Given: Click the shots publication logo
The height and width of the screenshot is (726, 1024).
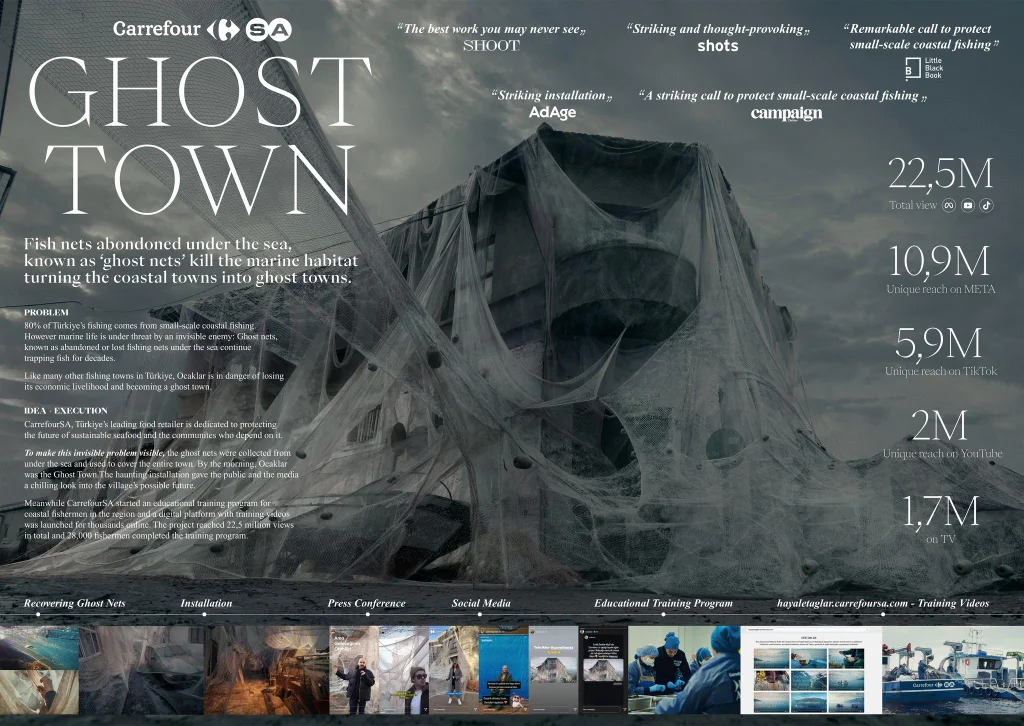Looking at the screenshot, I should tap(717, 46).
